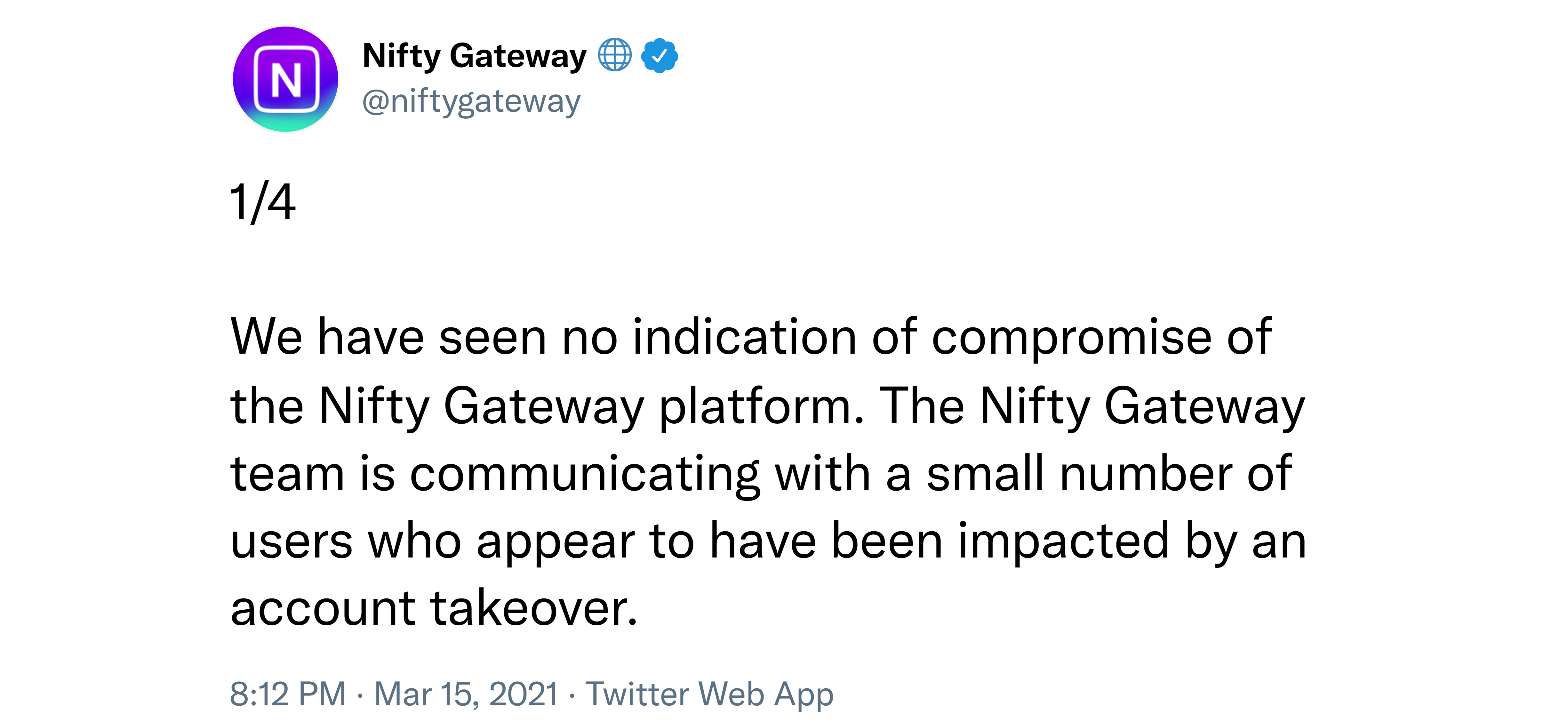Click the globe icon beside Nifty Gateway
Screen dimensions: 1568x722
pos(614,55)
